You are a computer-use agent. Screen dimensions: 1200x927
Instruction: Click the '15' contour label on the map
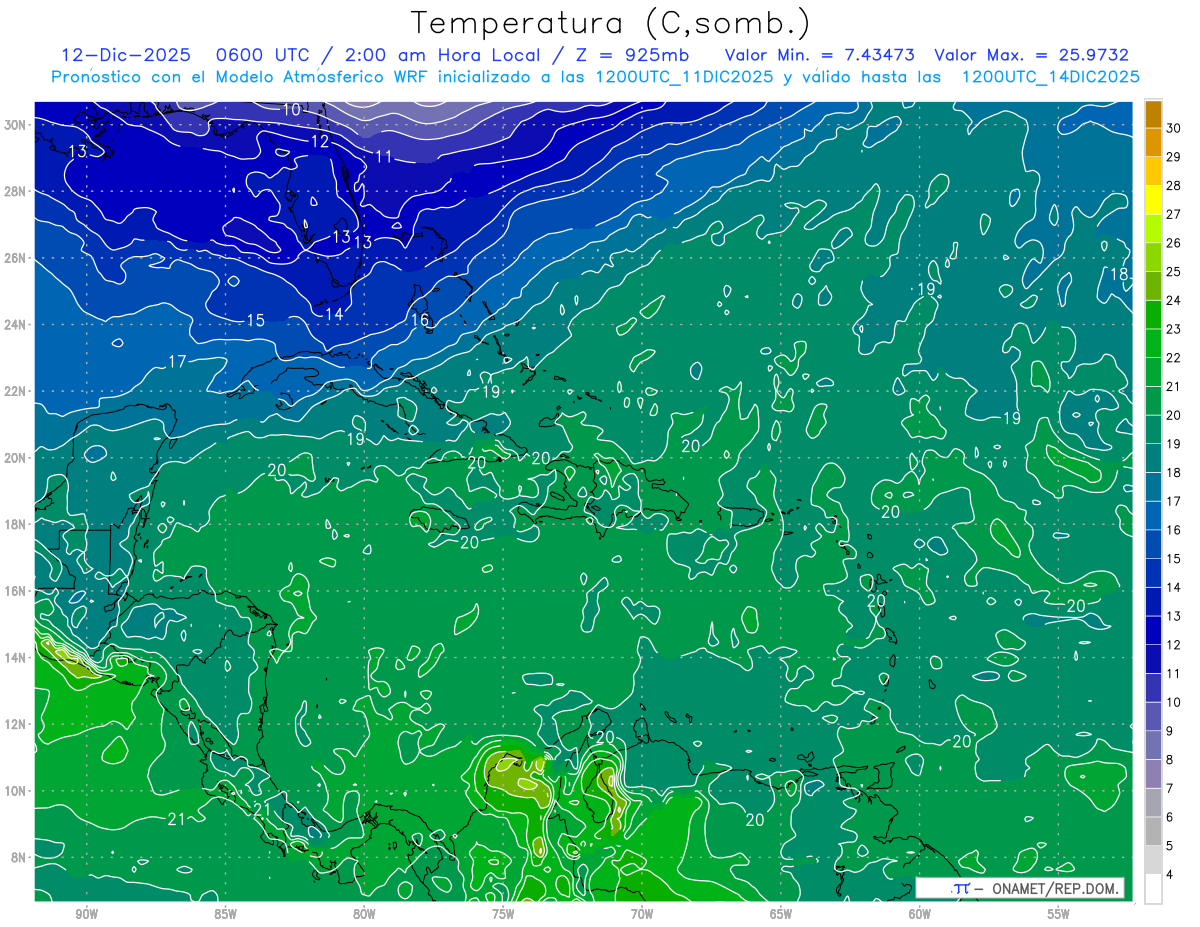pyautogui.click(x=255, y=320)
